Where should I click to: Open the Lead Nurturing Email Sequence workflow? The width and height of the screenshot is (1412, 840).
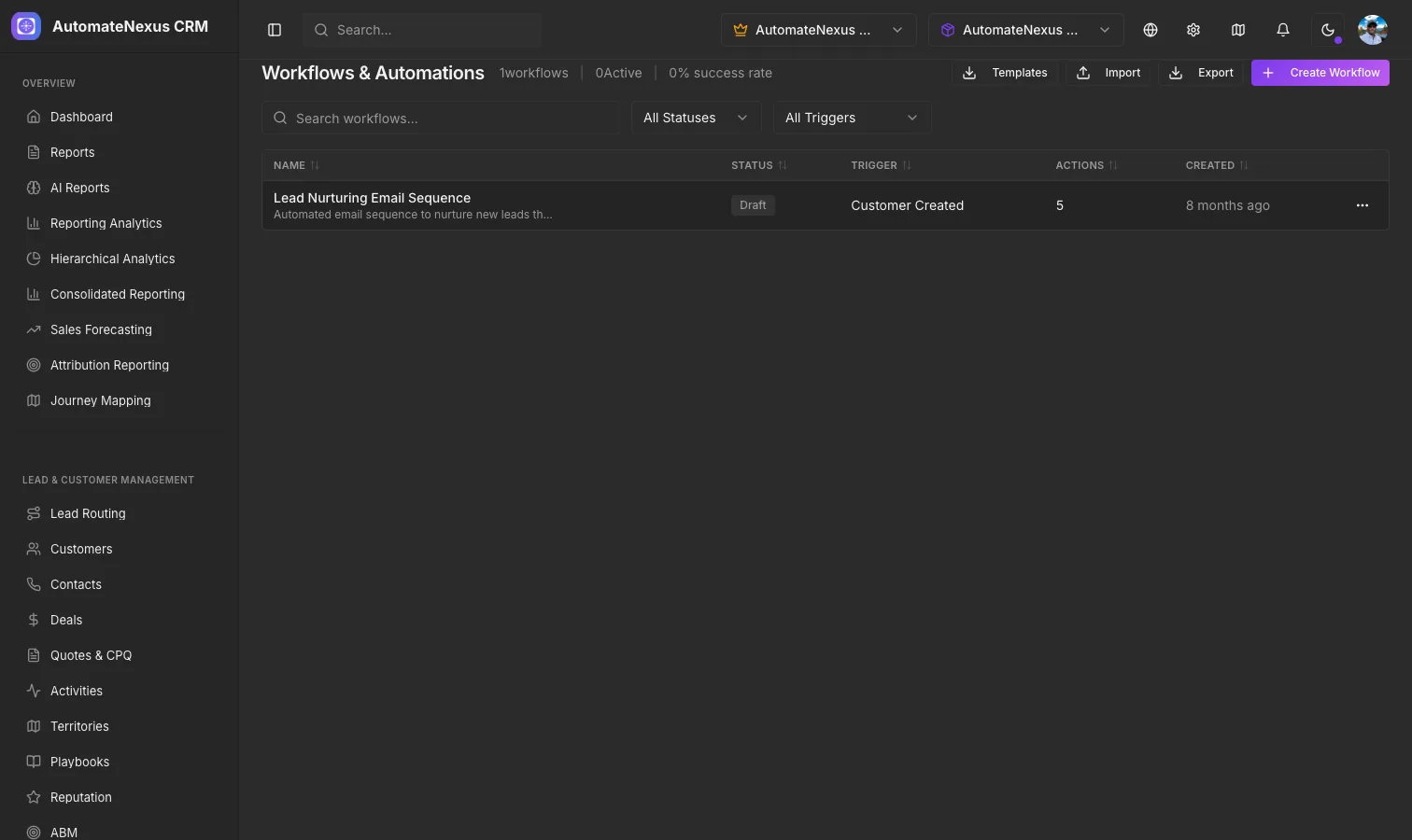[372, 198]
